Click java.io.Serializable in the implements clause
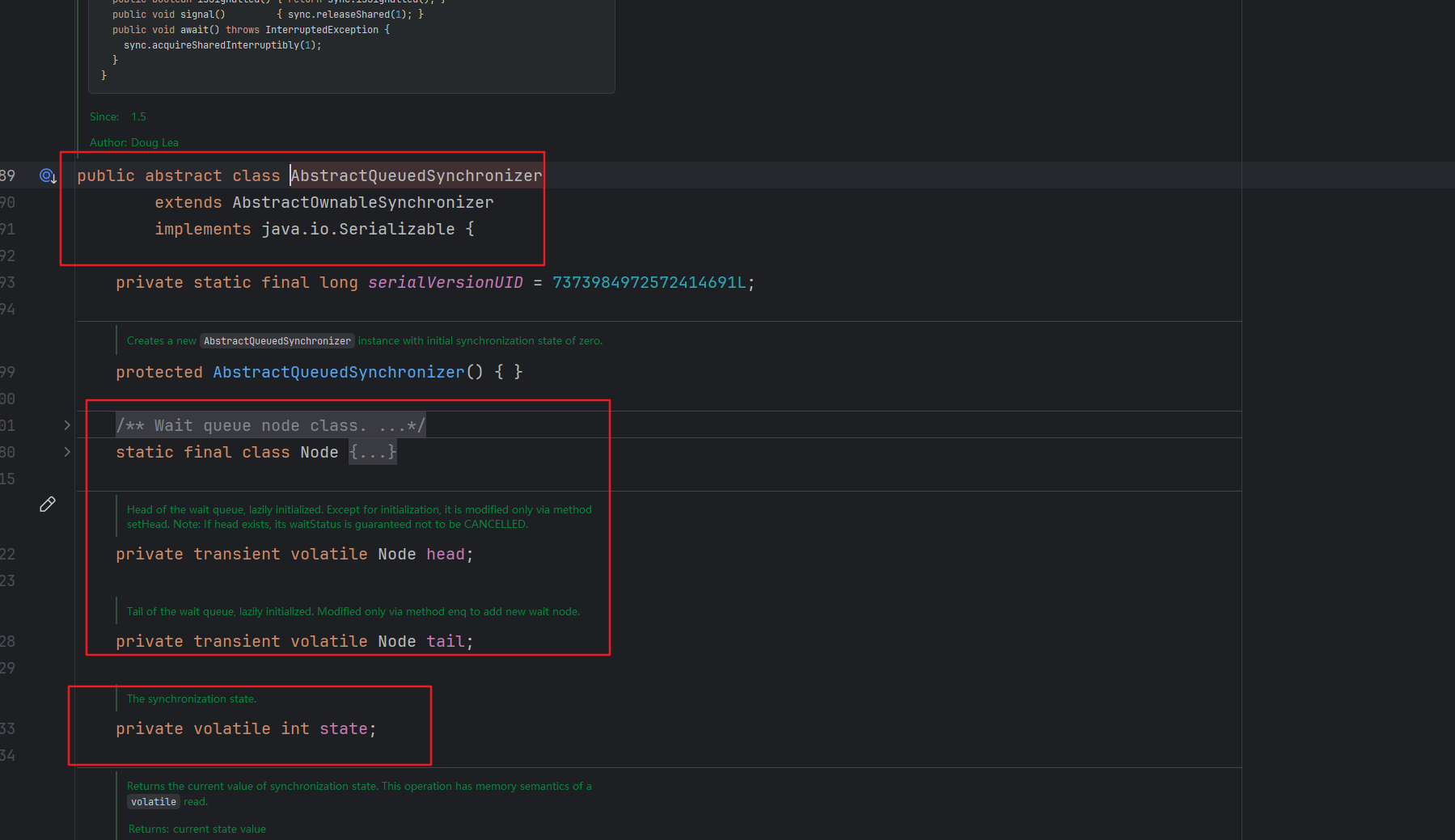This screenshot has width=1455, height=840. click(357, 230)
